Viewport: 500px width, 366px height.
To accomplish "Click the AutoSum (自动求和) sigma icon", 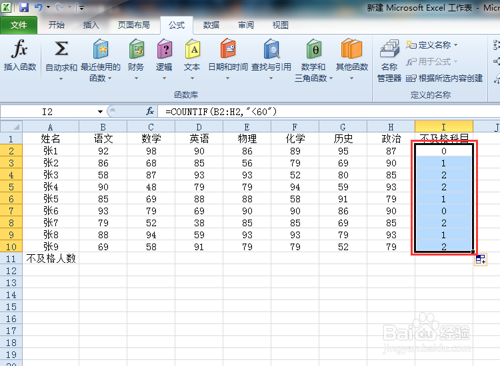I will click(61, 49).
